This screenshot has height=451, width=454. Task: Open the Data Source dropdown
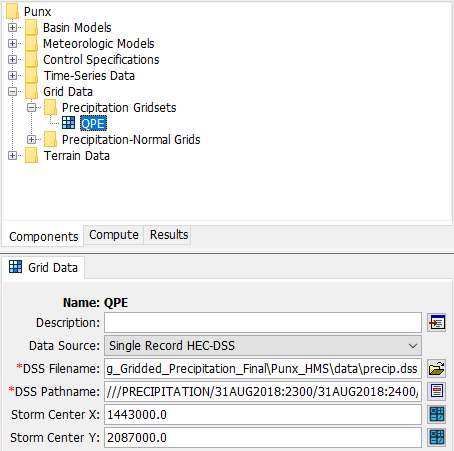coord(263,346)
